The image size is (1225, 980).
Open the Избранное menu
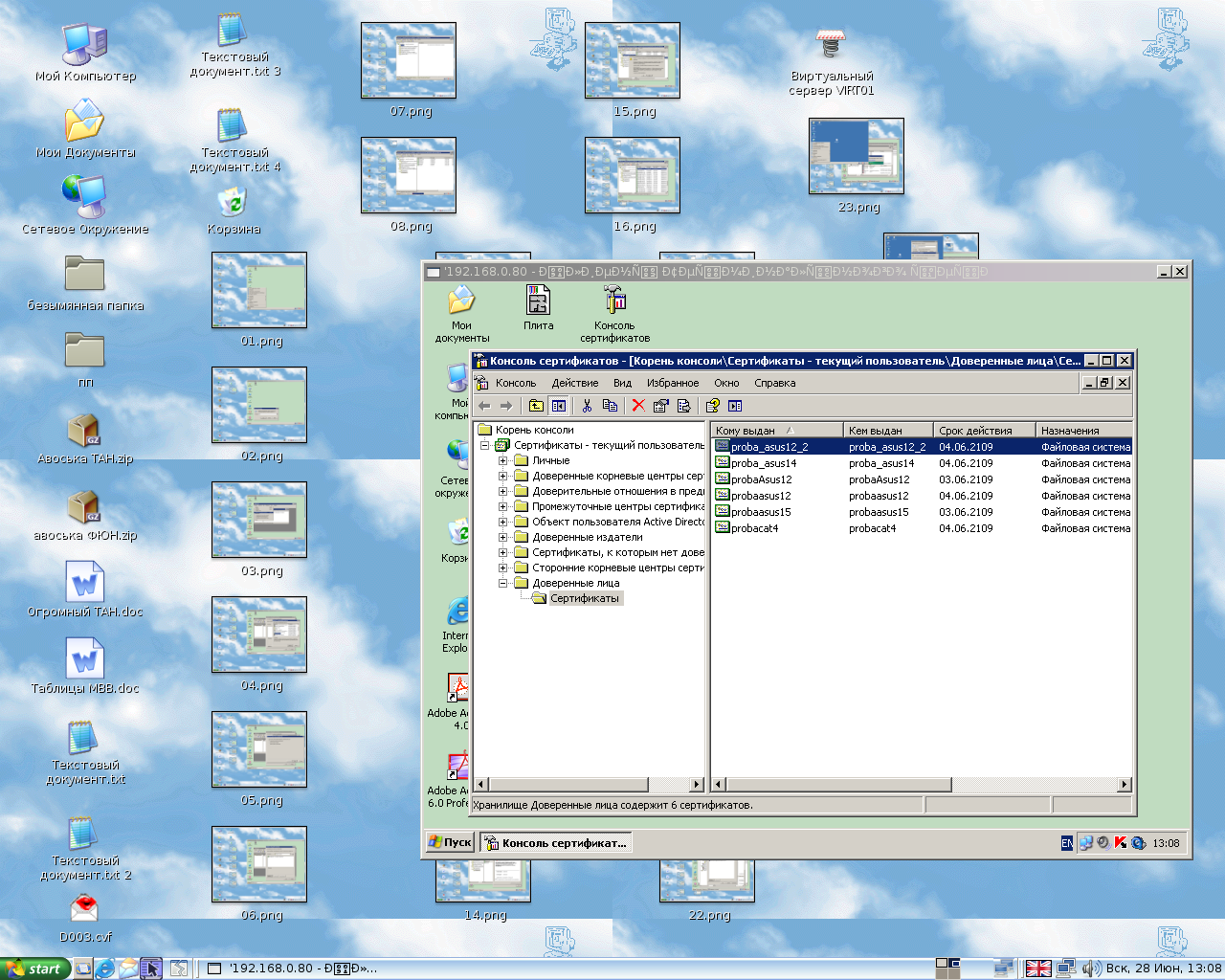[672, 383]
